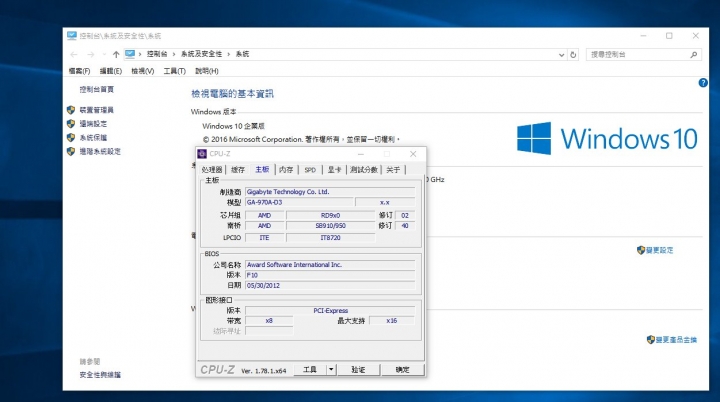Close the CPU-Z window
Screen dimensions: 720x402
click(413, 154)
